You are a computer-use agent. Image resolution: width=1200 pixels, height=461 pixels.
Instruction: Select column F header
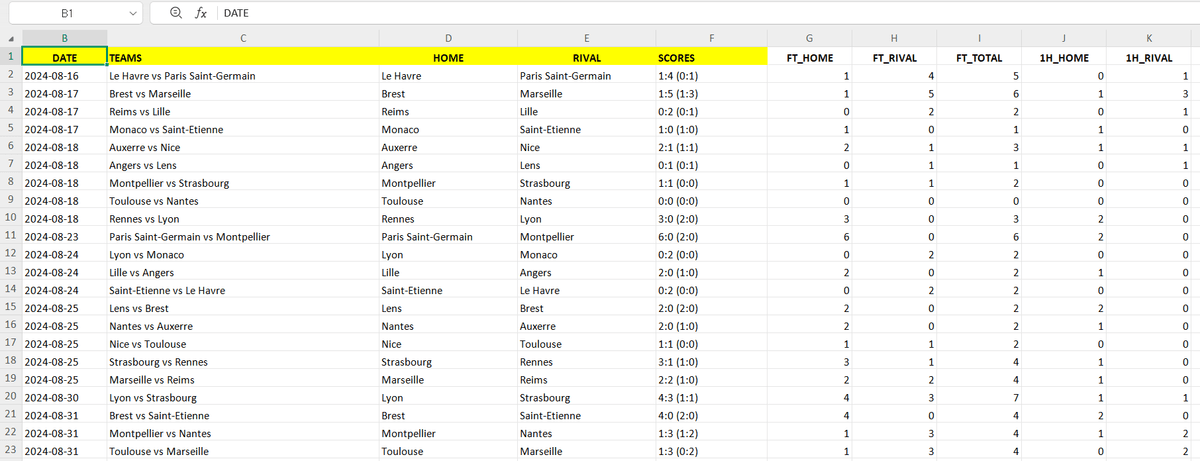point(710,38)
